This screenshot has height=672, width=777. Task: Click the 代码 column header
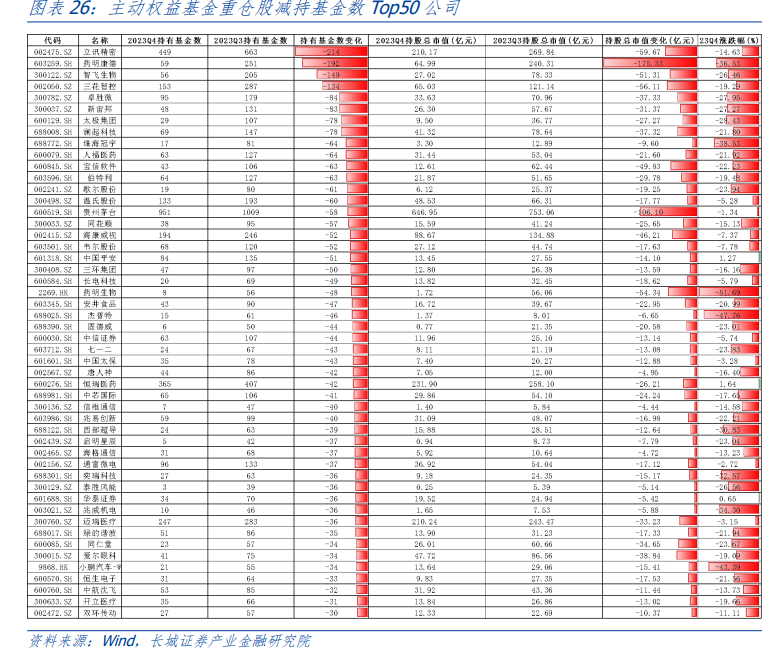48,39
